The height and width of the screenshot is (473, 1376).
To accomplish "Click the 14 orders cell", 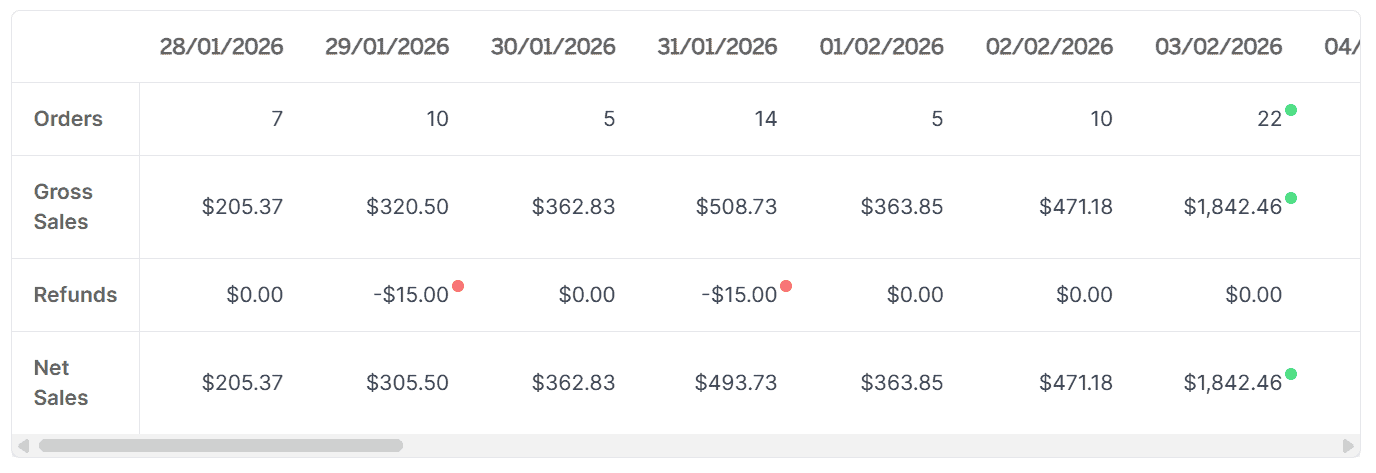I will pyautogui.click(x=765, y=119).
